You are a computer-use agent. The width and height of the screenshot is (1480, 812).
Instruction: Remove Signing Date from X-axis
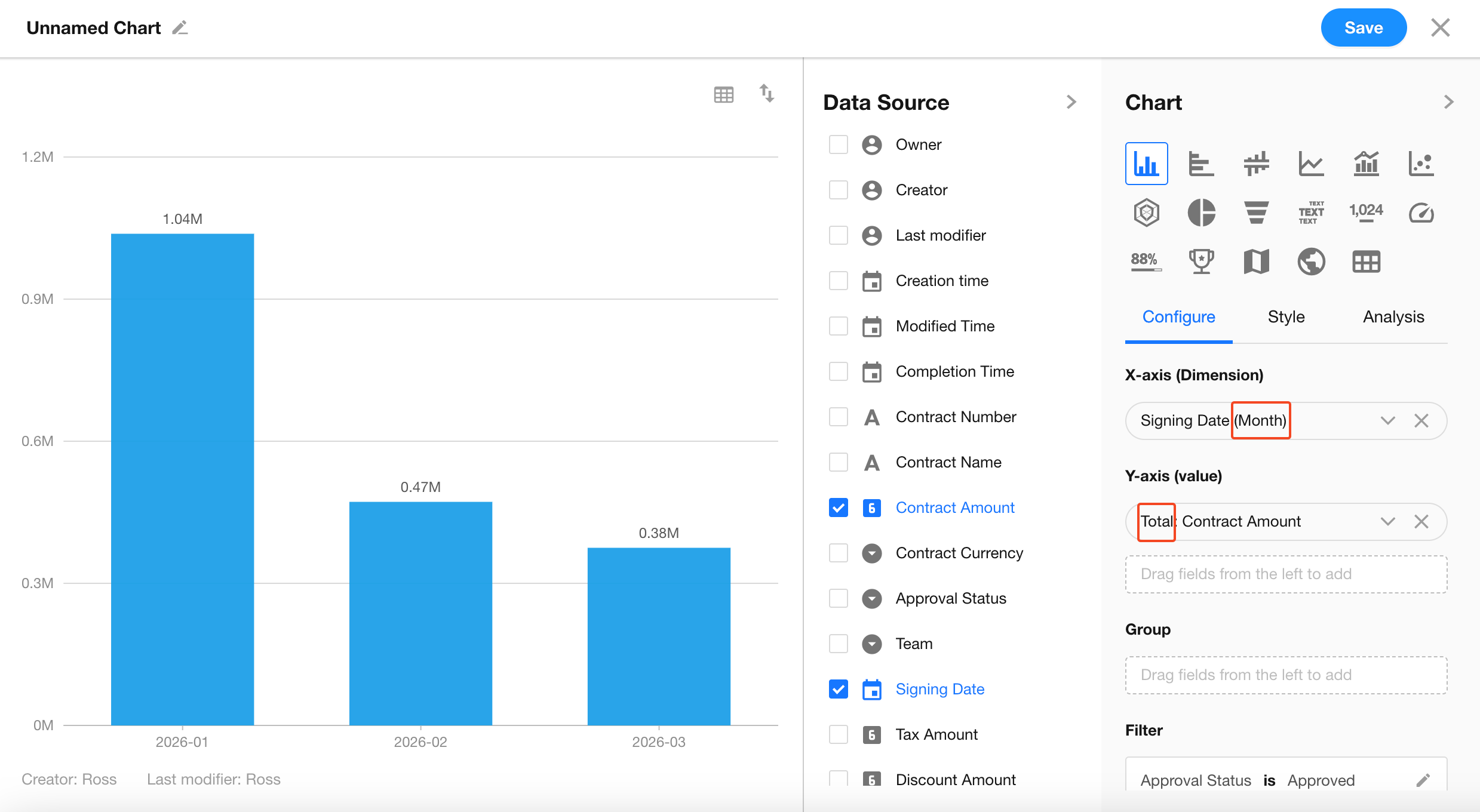pyautogui.click(x=1421, y=421)
